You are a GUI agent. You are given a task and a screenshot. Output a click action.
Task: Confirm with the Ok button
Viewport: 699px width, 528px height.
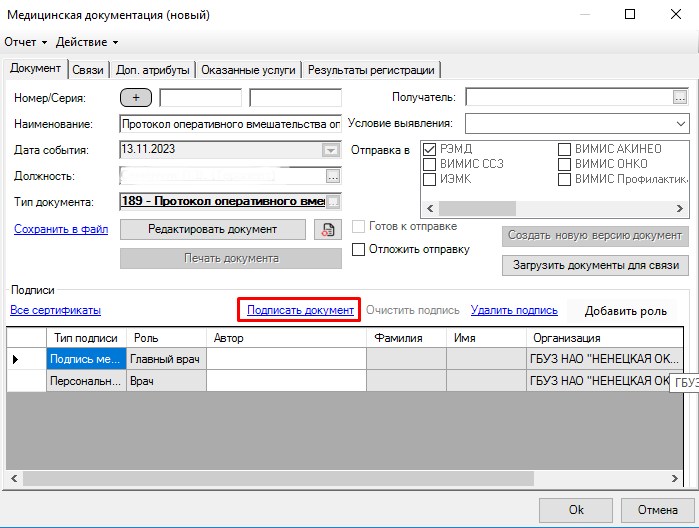pos(576,510)
